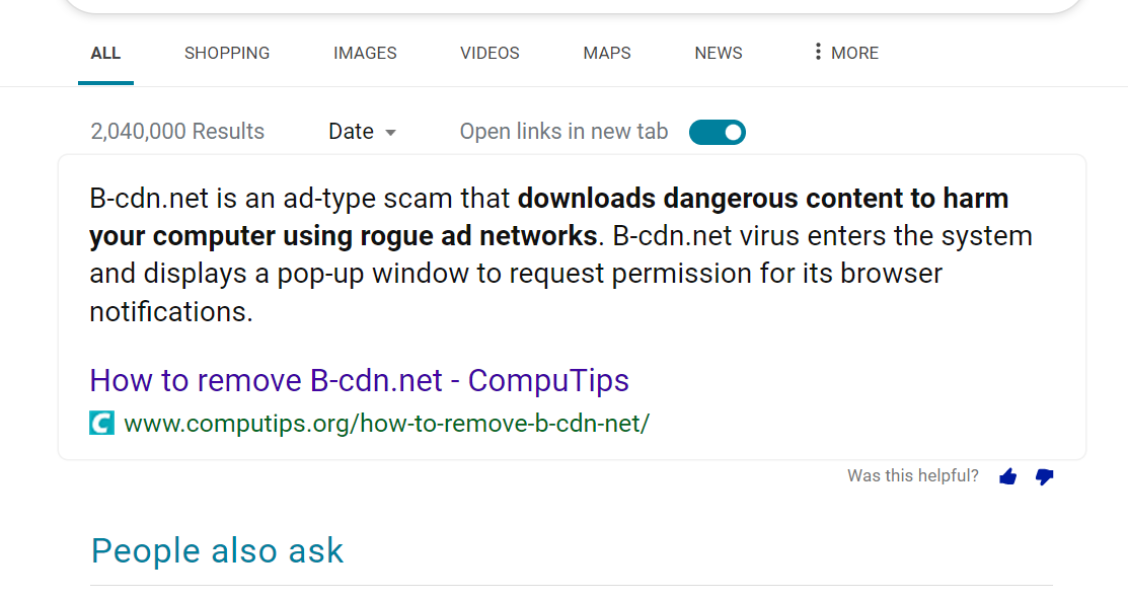1128x600 pixels.
Task: Click the thumbs up icon
Action: point(1007,477)
